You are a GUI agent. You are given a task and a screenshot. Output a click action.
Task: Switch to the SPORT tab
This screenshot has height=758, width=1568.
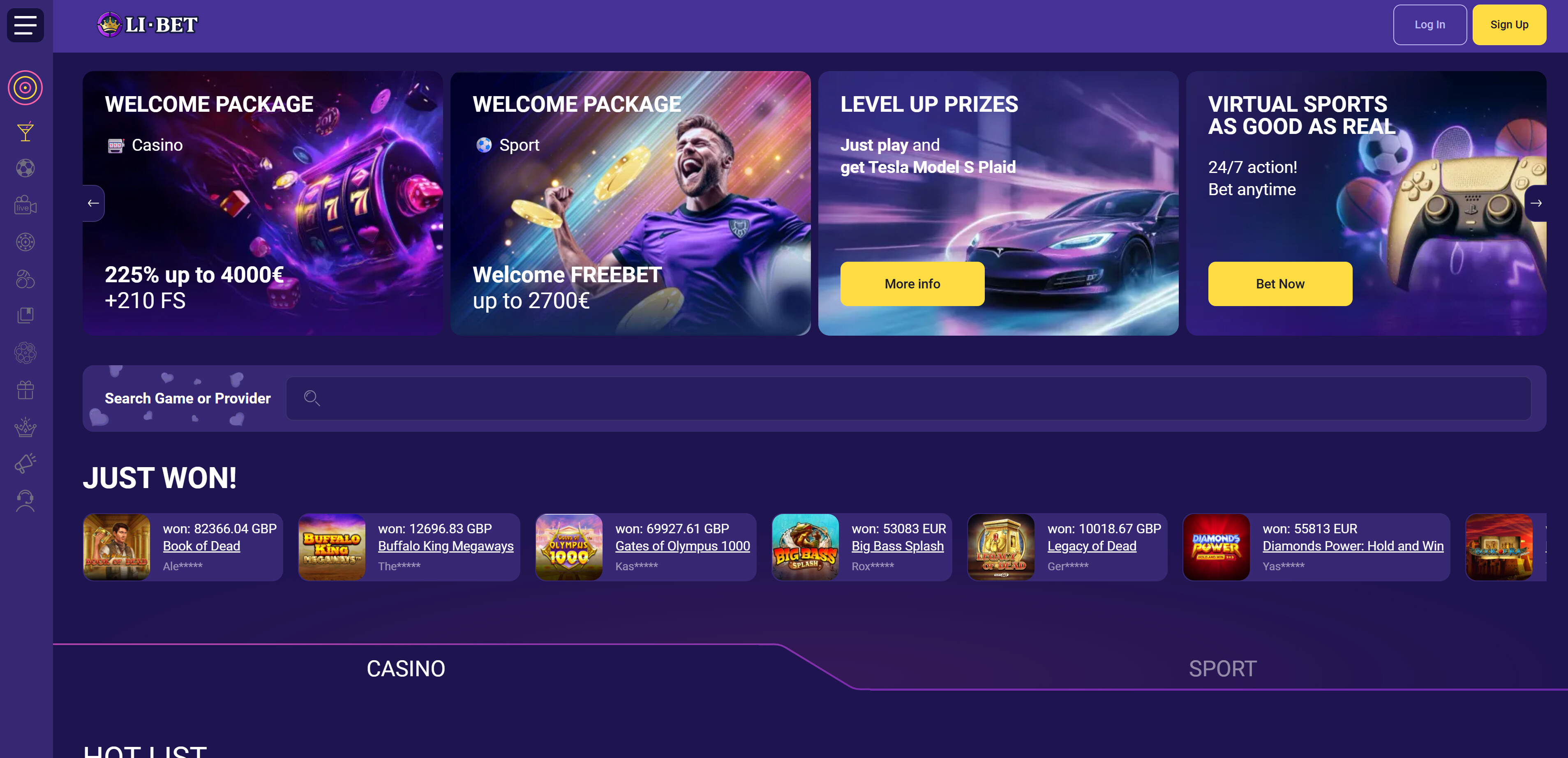(1222, 668)
